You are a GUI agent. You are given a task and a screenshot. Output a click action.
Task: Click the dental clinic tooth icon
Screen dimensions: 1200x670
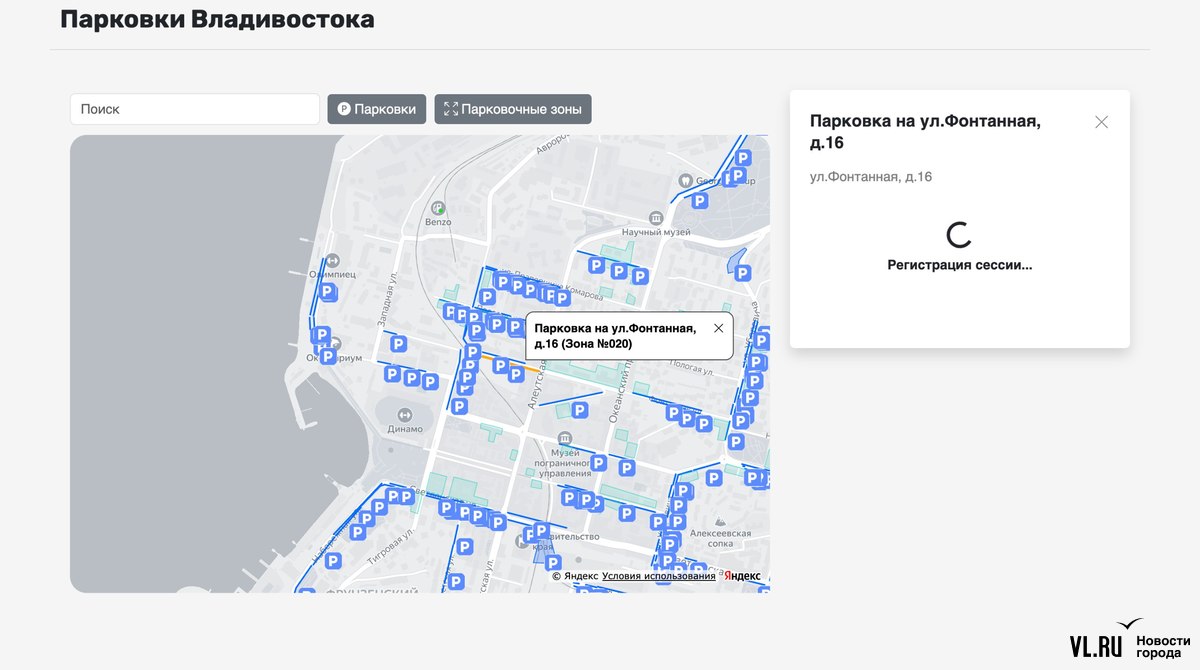[685, 181]
